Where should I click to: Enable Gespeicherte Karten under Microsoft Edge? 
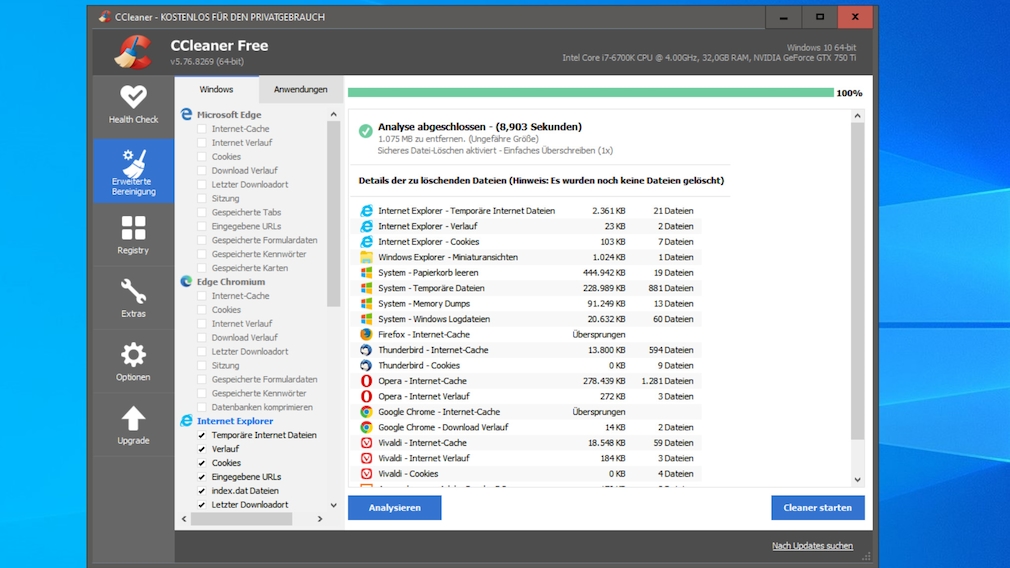pos(202,268)
